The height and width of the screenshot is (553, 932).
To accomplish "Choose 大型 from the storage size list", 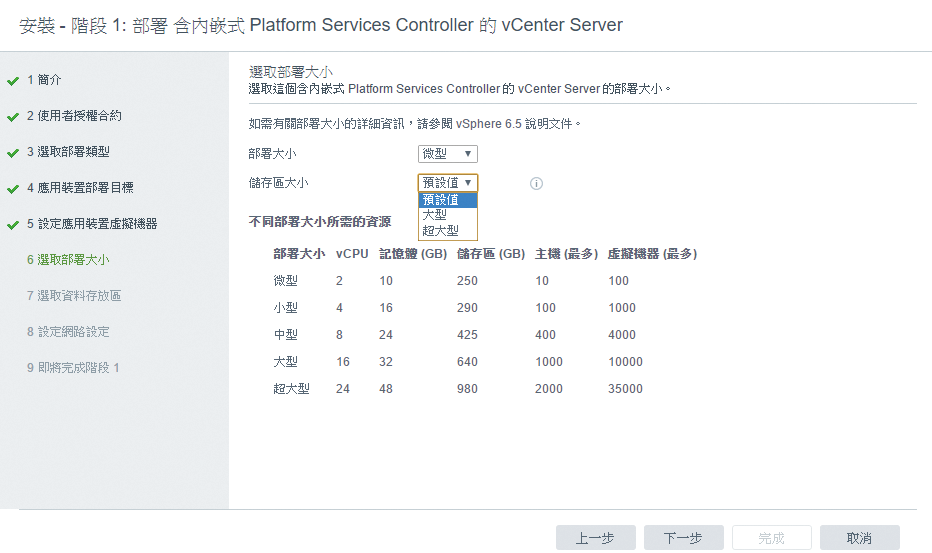I will click(448, 215).
